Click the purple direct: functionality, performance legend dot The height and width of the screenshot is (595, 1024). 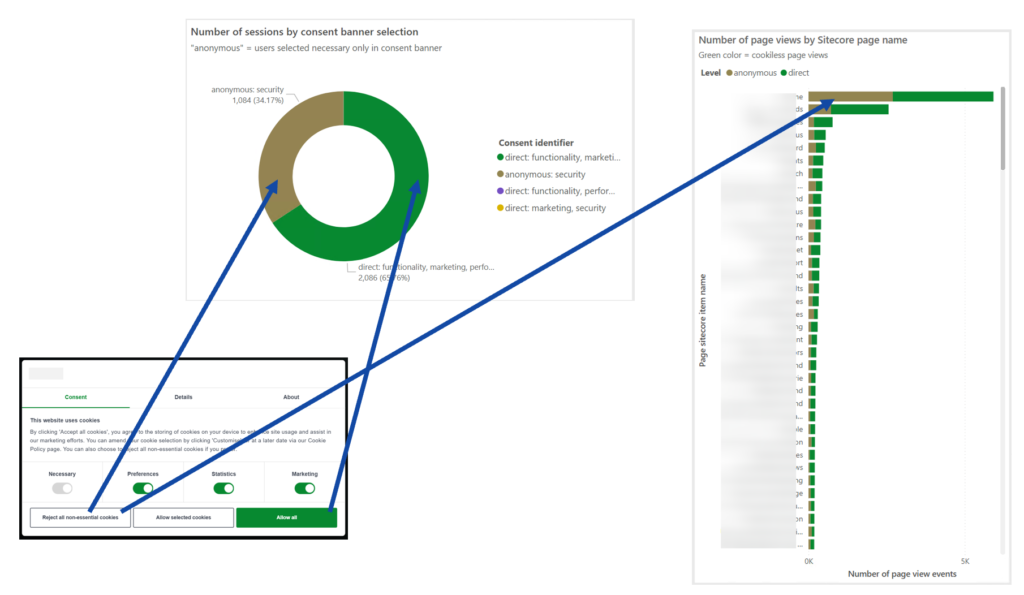point(501,191)
